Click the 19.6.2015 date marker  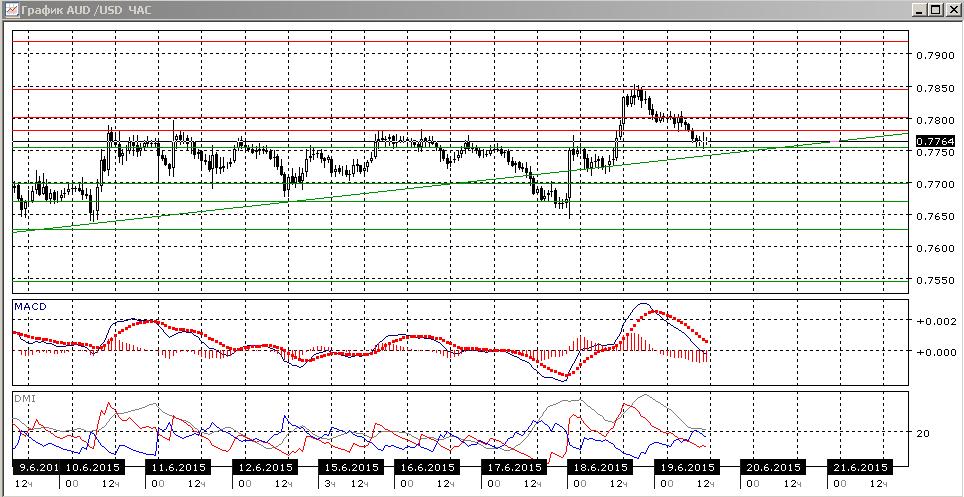[685, 467]
